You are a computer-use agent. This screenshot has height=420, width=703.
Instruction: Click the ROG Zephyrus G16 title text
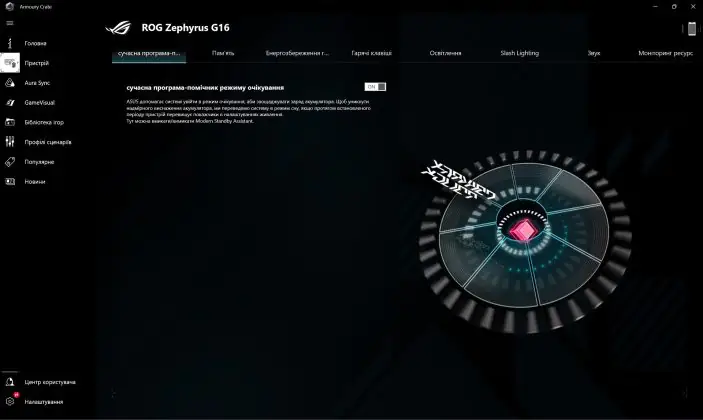[185, 28]
